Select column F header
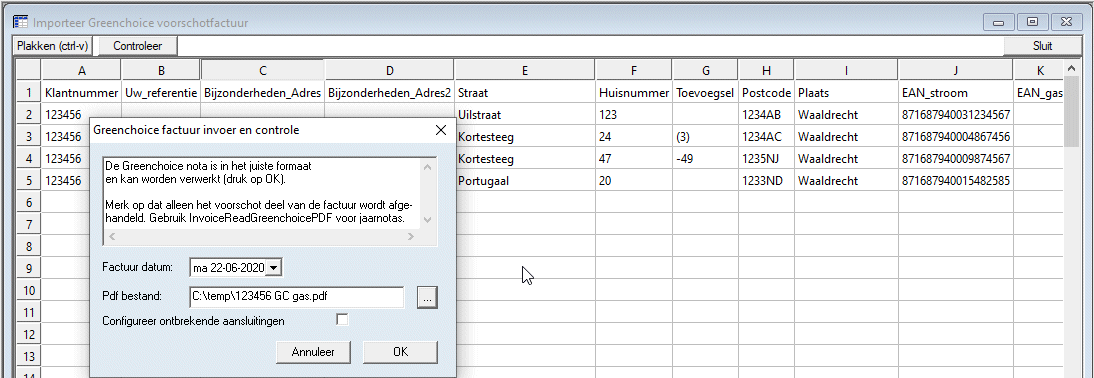The image size is (1094, 378). pos(634,70)
